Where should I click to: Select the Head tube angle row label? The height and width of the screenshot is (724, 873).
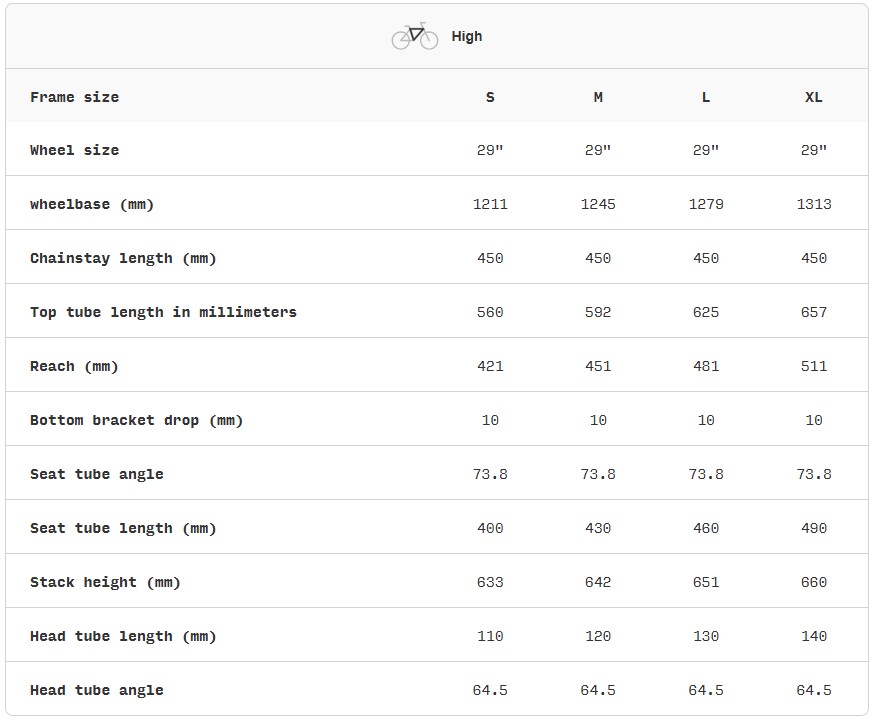(x=97, y=691)
